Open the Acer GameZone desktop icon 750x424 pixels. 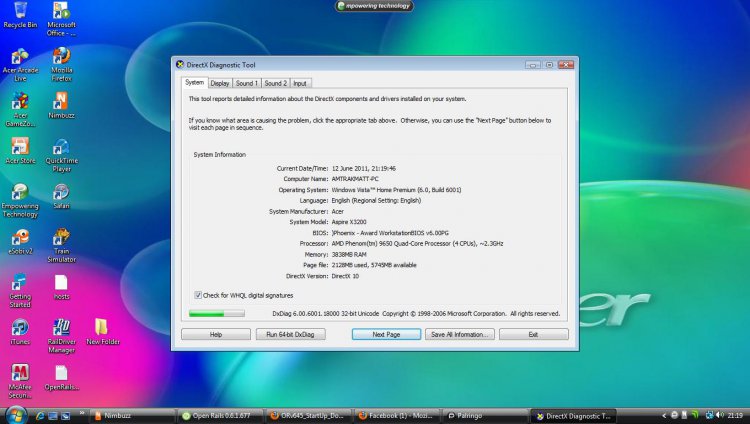tap(20, 110)
